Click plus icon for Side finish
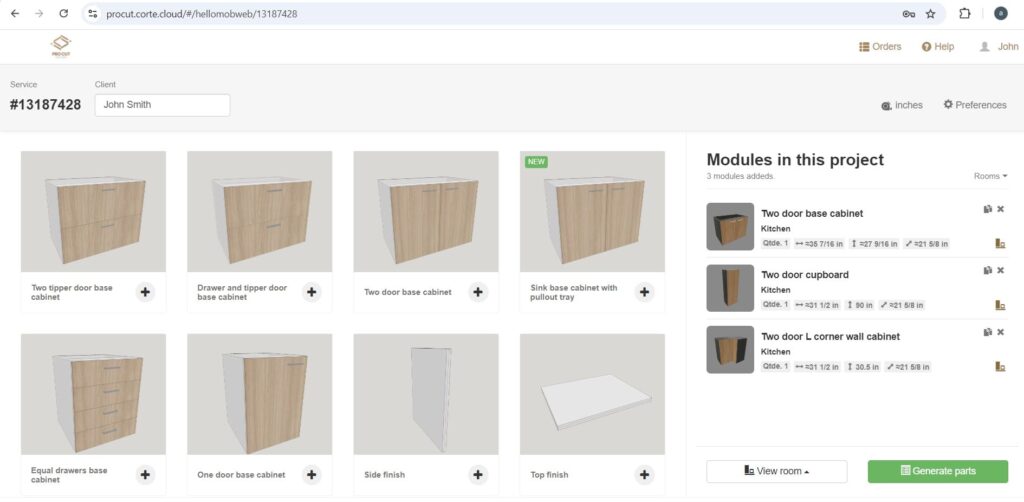This screenshot has width=1024, height=502. click(478, 475)
